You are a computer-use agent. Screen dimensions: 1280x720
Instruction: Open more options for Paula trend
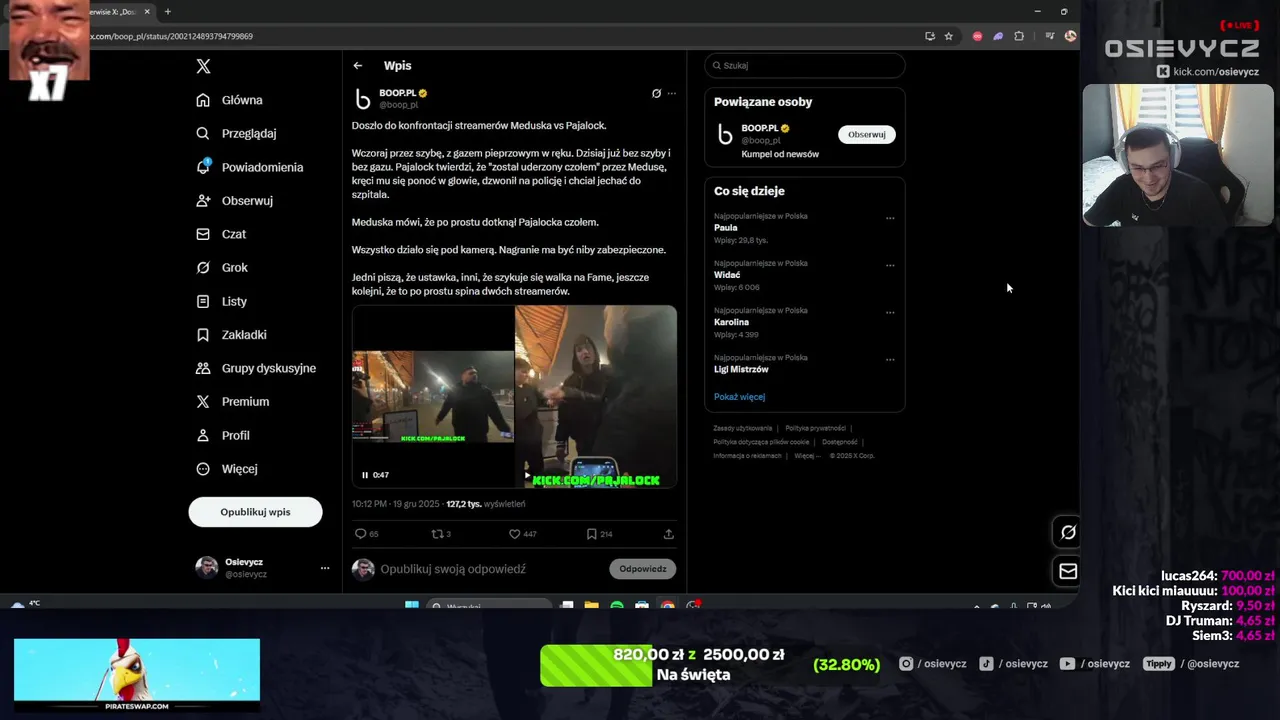(x=890, y=218)
